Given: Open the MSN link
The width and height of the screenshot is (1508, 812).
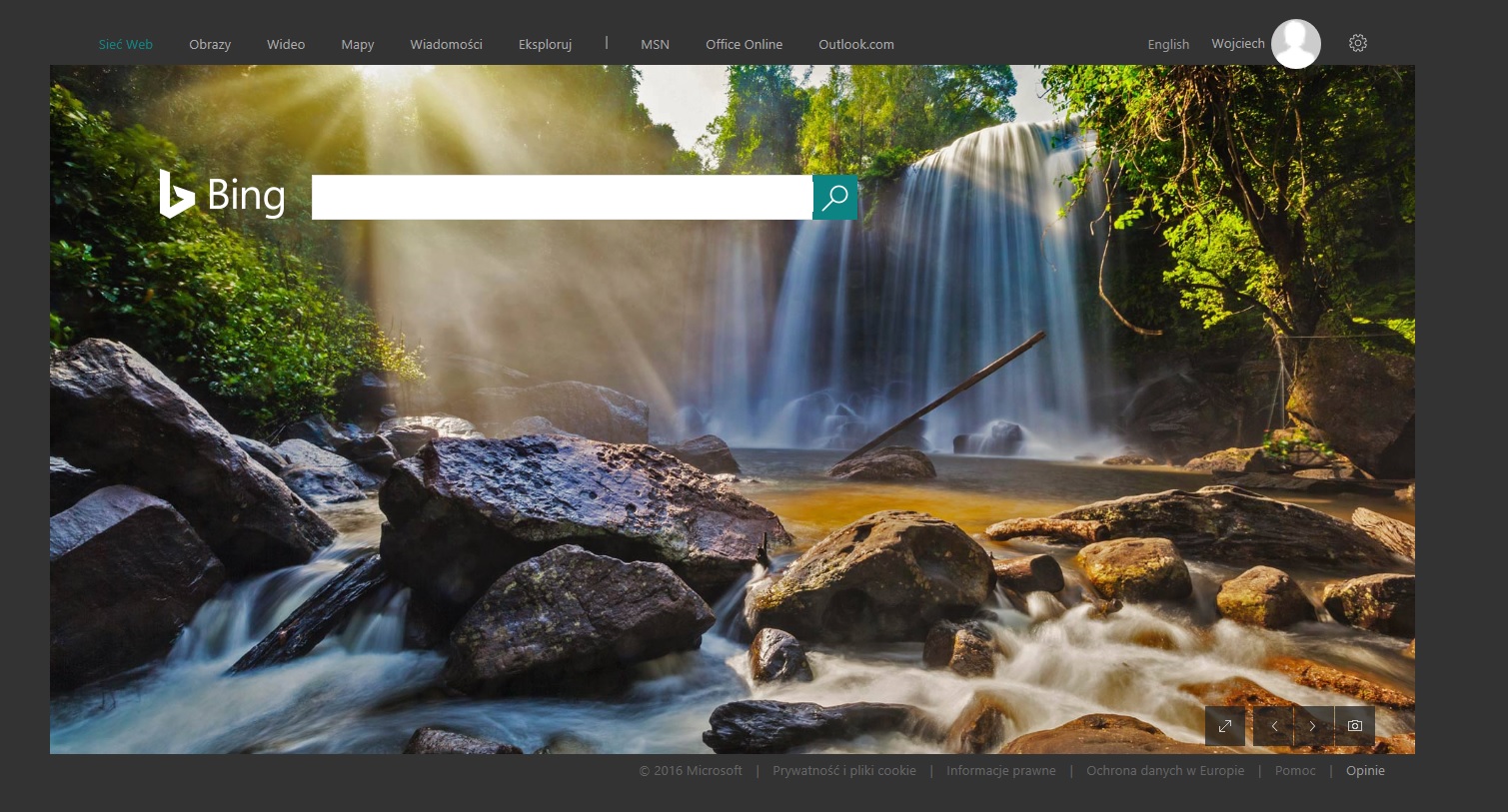Looking at the screenshot, I should point(655,45).
